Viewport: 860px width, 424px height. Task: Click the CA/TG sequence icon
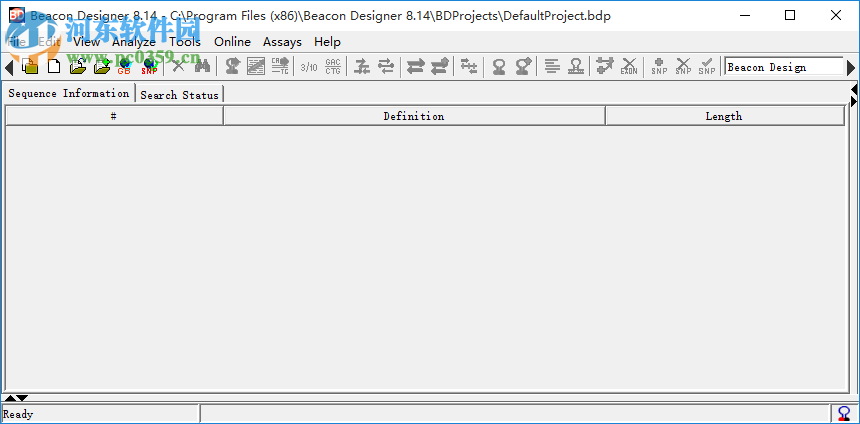280,66
